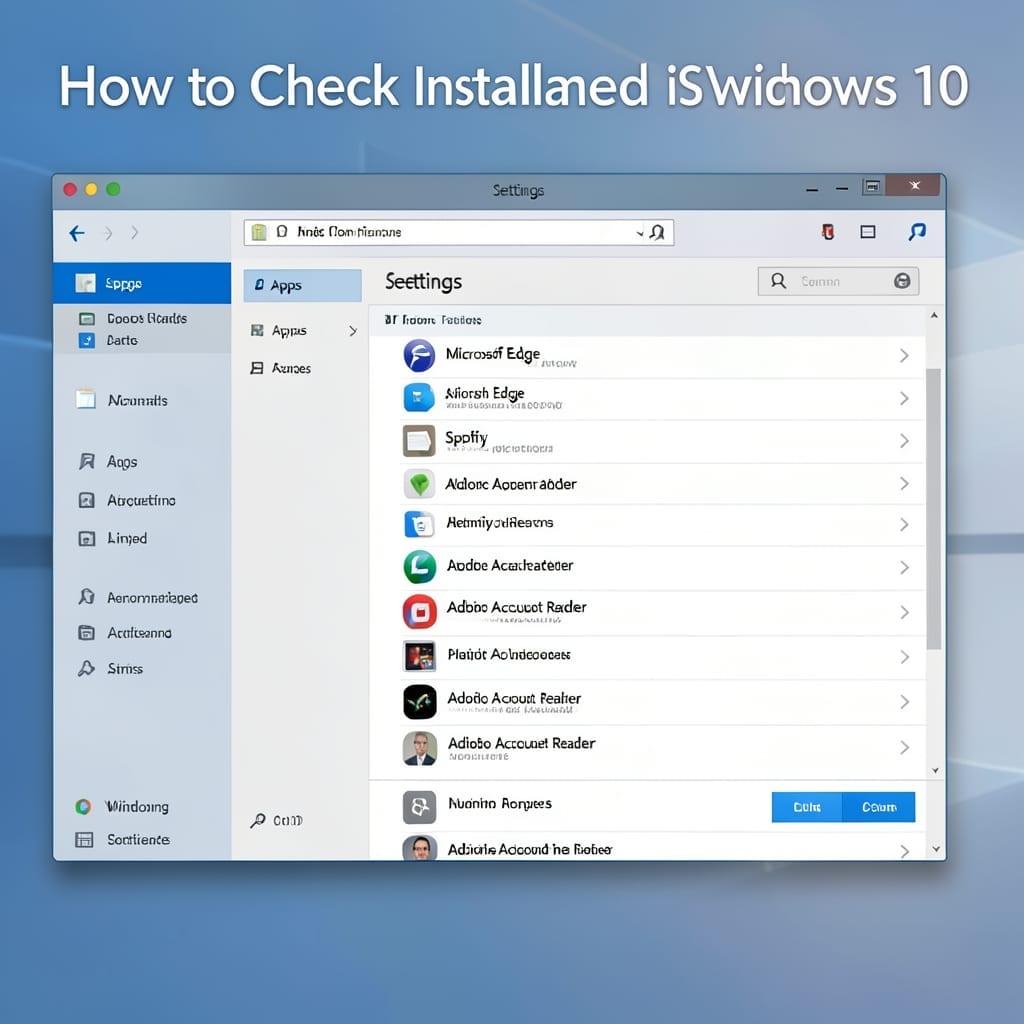The height and width of the screenshot is (1024, 1024).
Task: Click the blue icon of the second Edge row
Action: tap(419, 398)
